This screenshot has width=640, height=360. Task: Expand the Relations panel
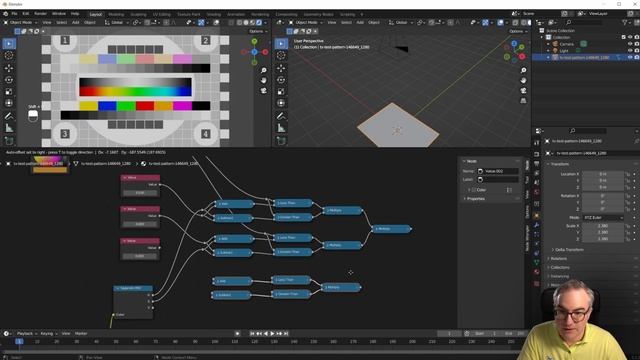(x=558, y=258)
